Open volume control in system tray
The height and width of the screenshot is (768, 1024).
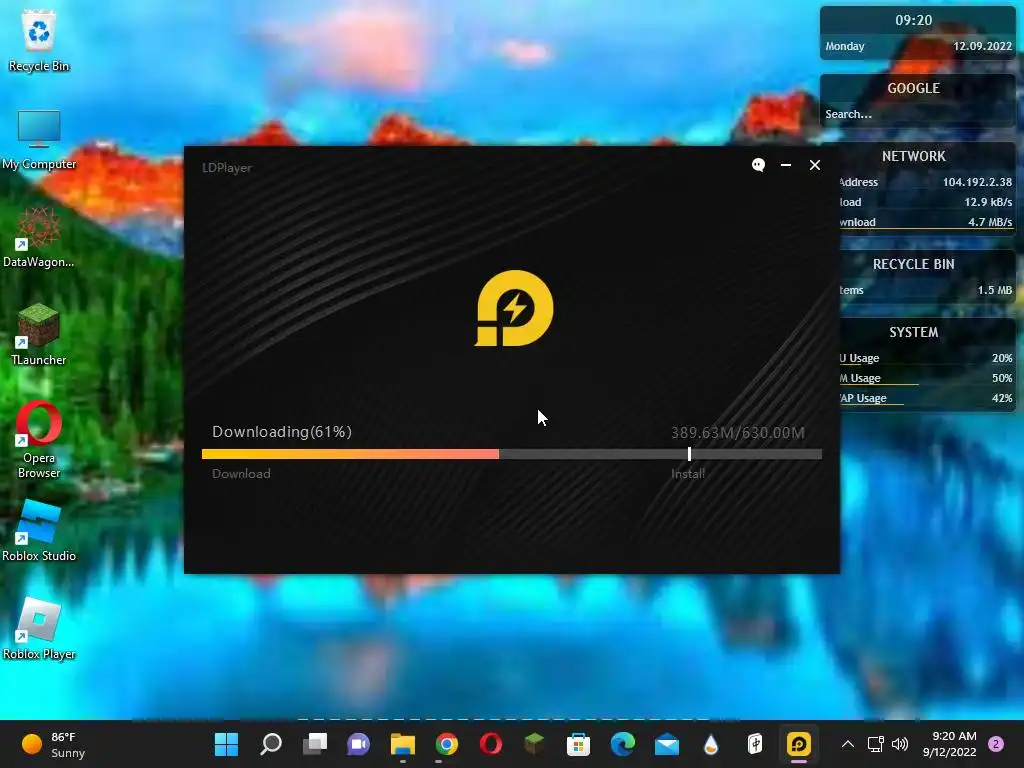click(x=900, y=744)
